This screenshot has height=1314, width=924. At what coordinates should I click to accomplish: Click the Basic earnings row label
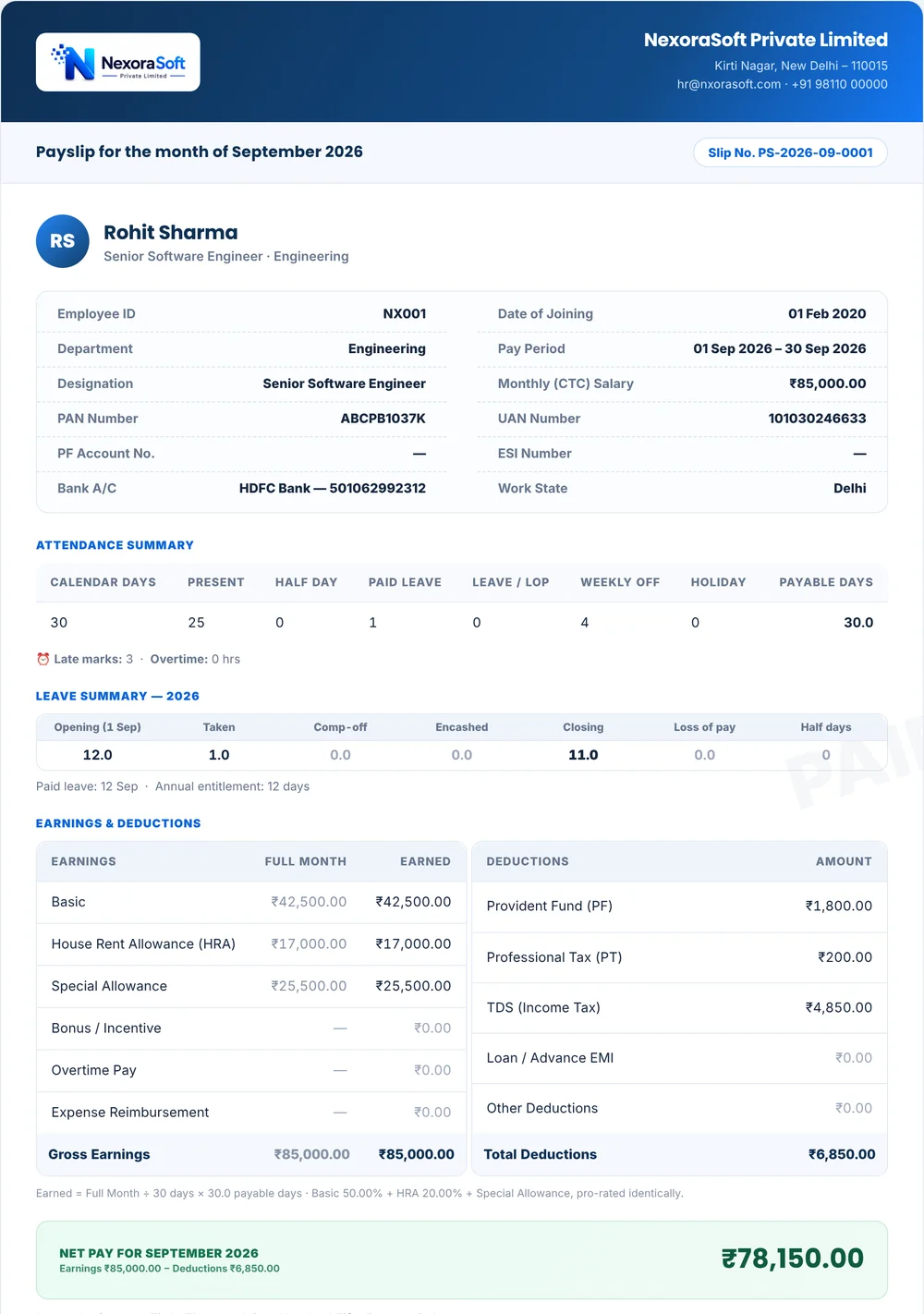[68, 902]
